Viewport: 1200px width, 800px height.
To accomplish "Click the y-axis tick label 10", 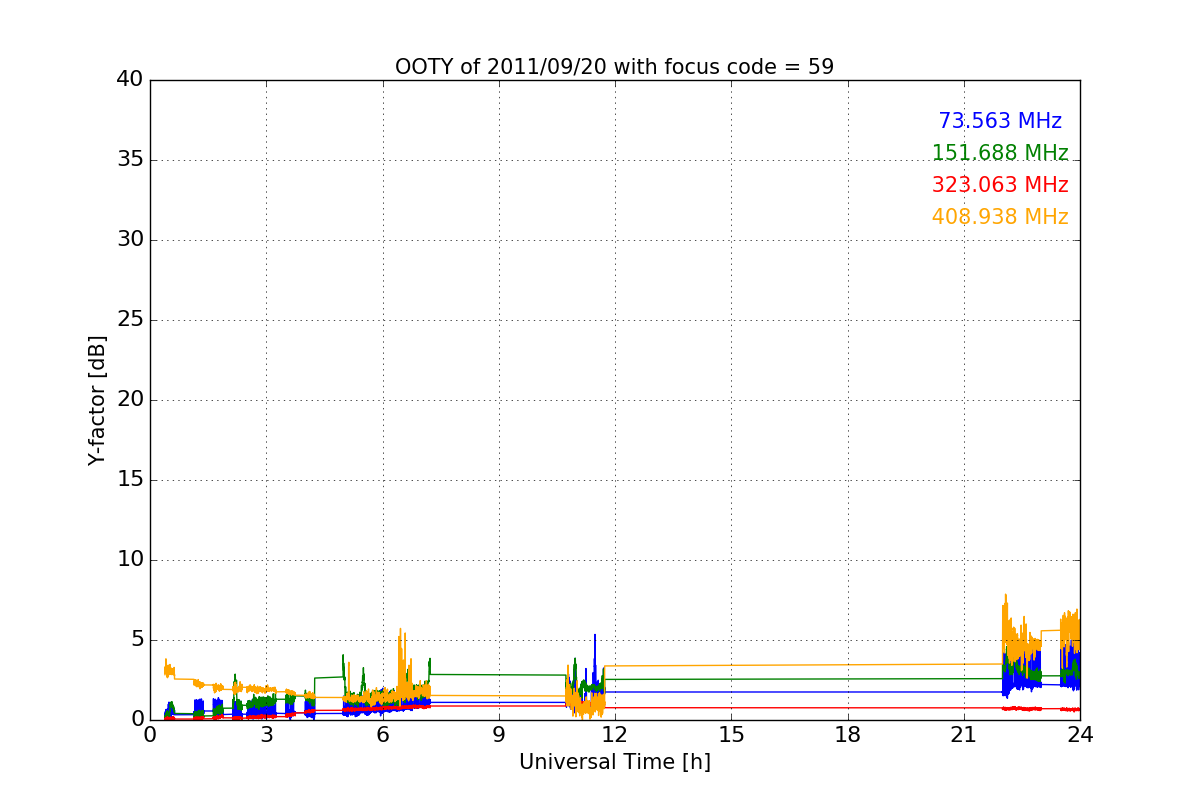I will coord(130,560).
